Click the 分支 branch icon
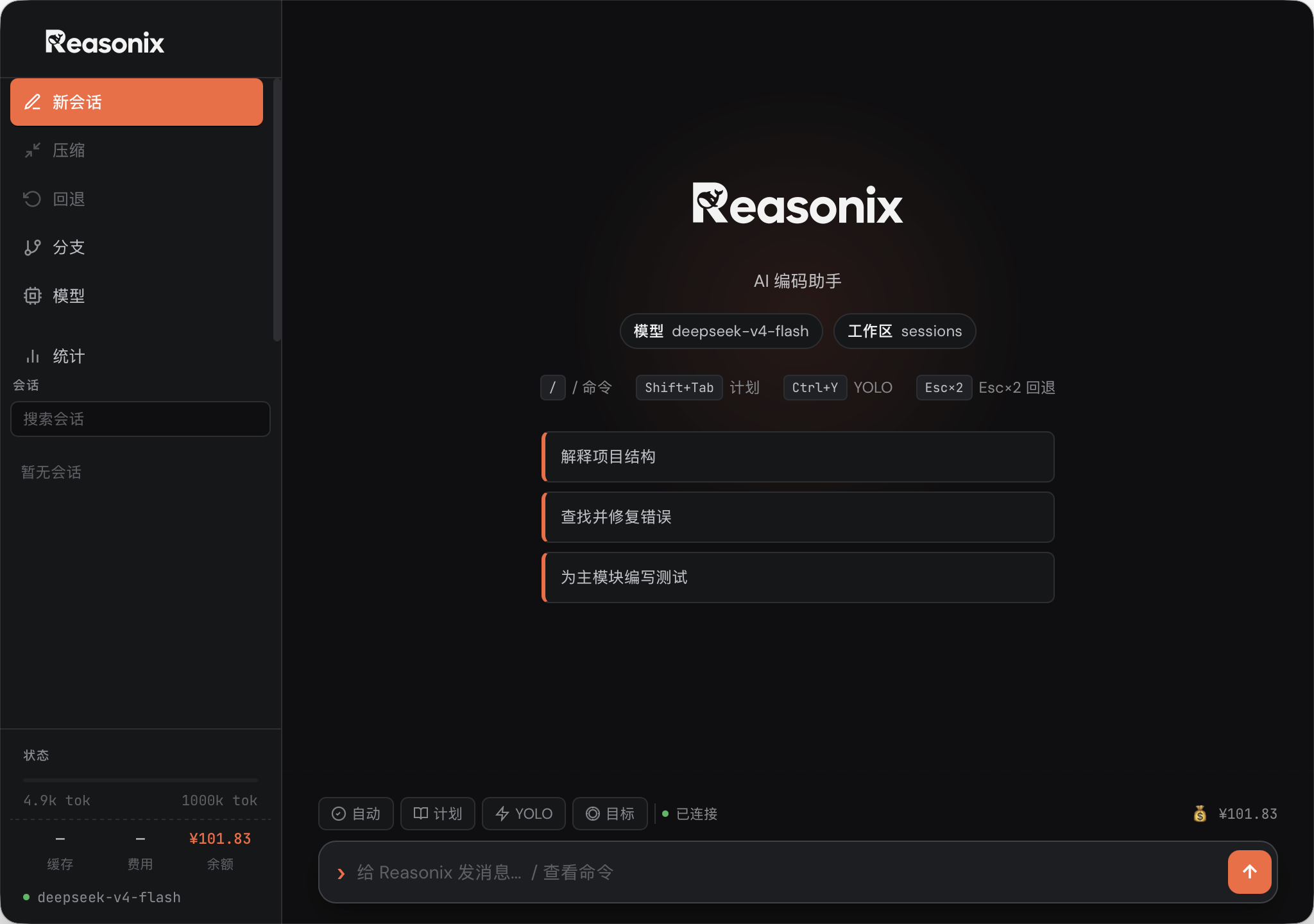Image resolution: width=1314 pixels, height=924 pixels. [x=33, y=247]
